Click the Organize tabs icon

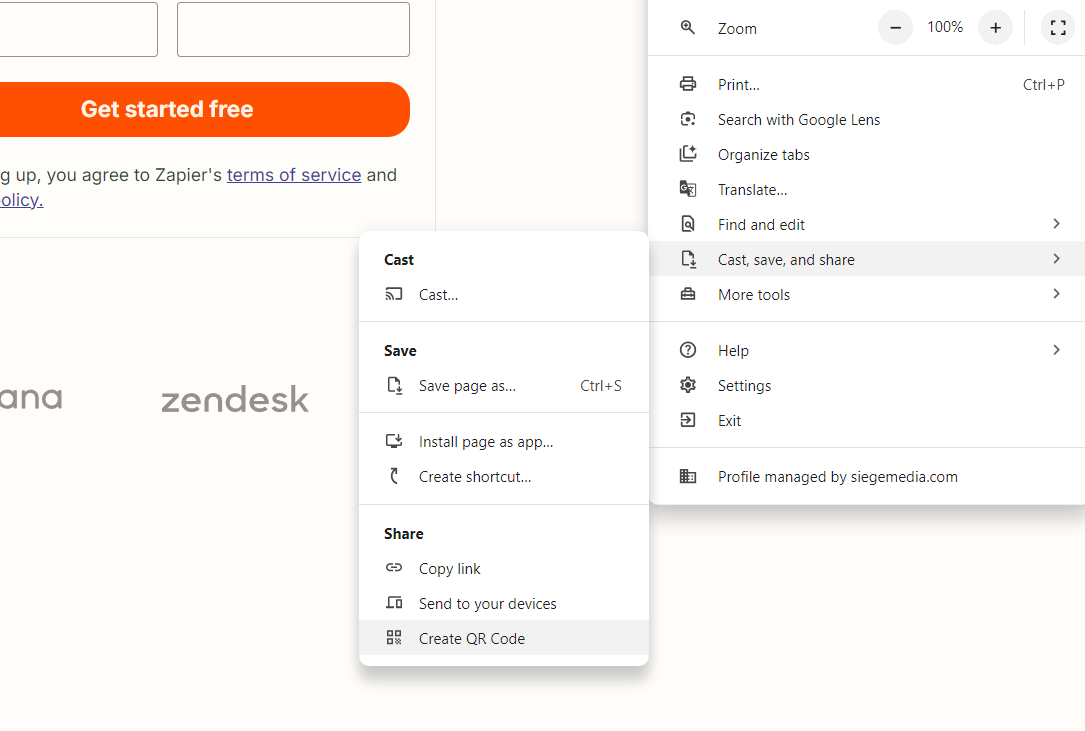pos(687,154)
